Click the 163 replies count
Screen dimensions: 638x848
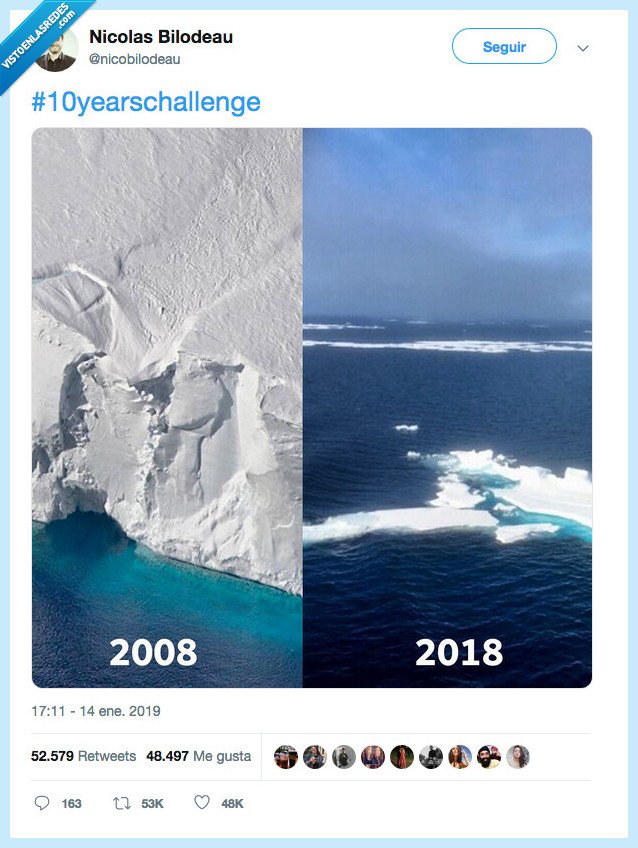tap(71, 803)
